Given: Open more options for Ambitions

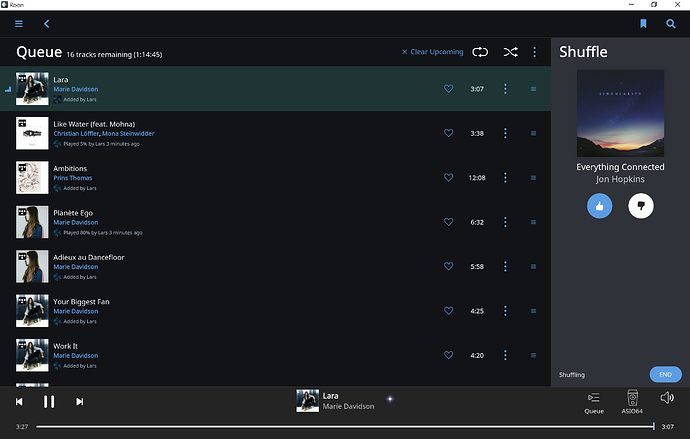Looking at the screenshot, I should (x=505, y=177).
